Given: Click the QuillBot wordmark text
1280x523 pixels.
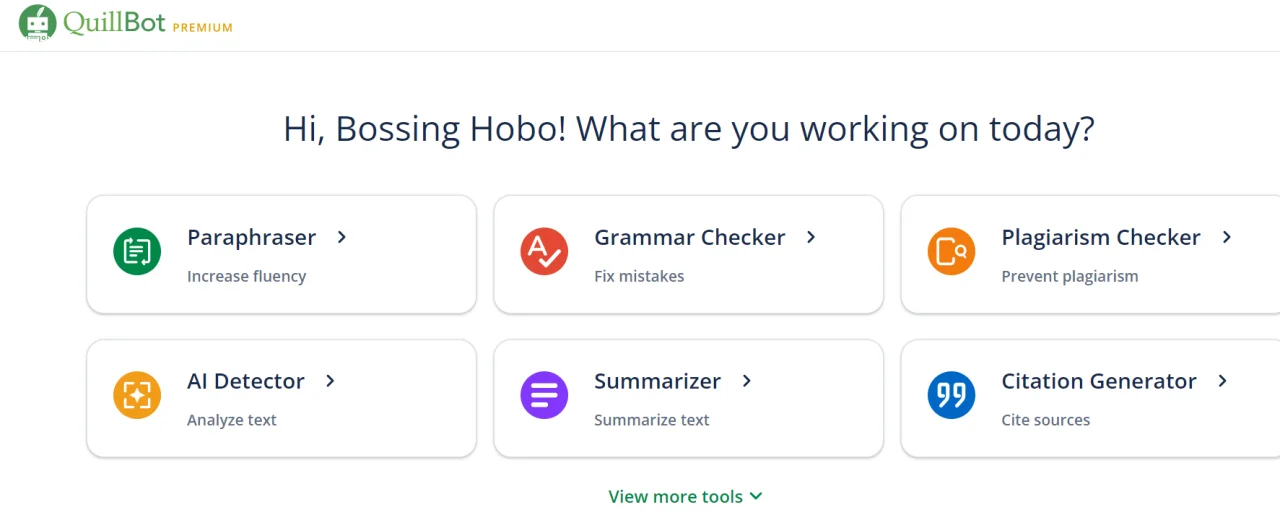Looking at the screenshot, I should pos(114,22).
